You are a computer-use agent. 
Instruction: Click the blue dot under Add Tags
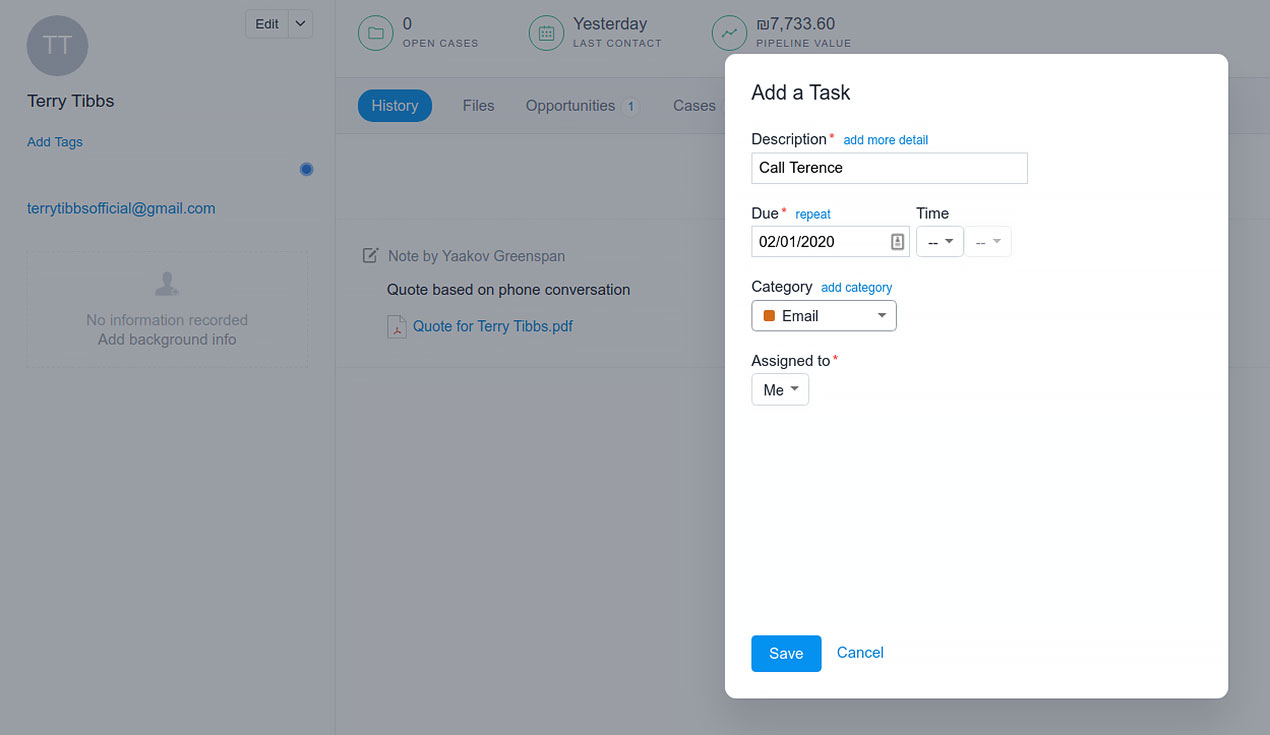306,169
